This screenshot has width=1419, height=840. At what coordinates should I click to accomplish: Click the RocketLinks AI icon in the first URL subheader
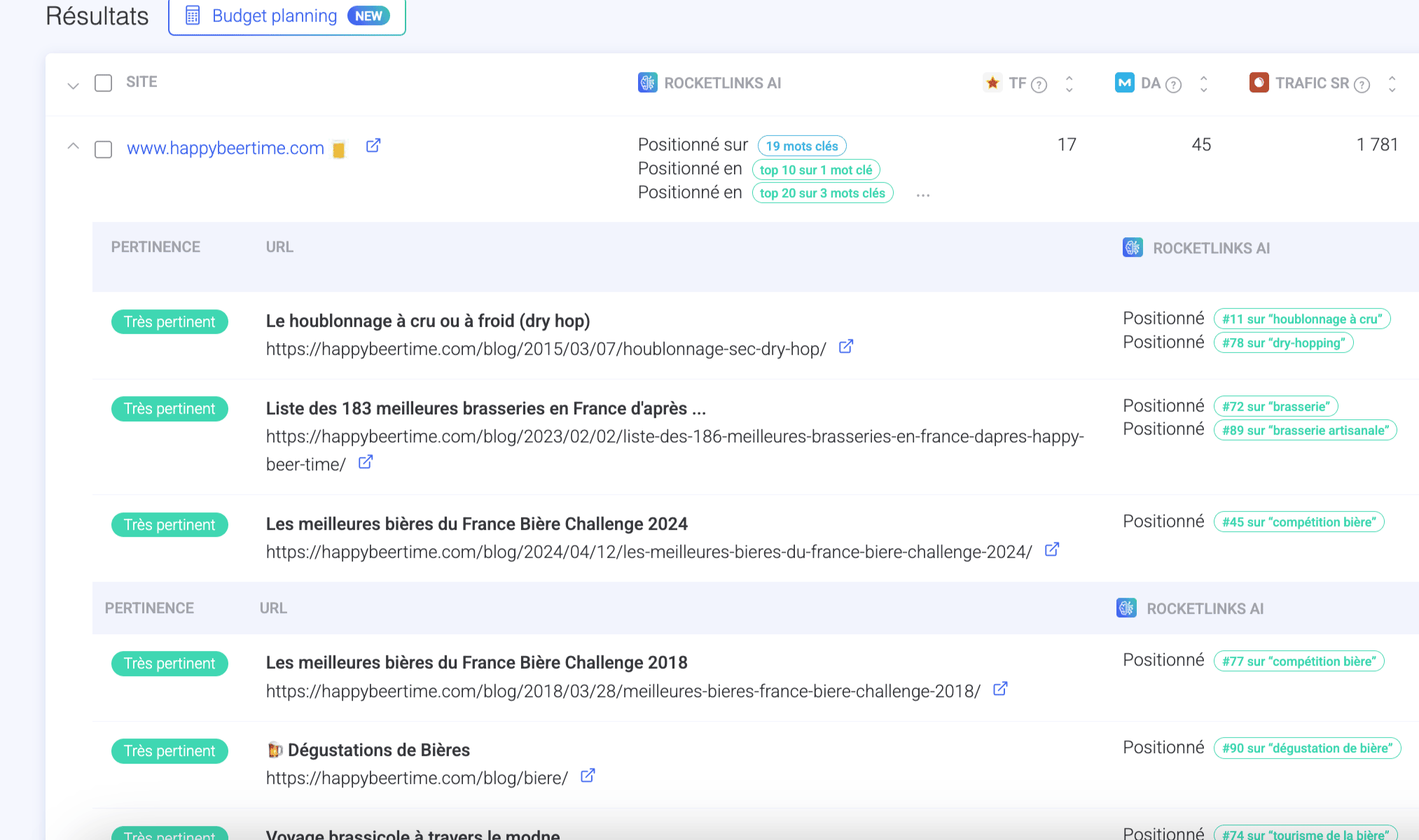pos(1133,247)
